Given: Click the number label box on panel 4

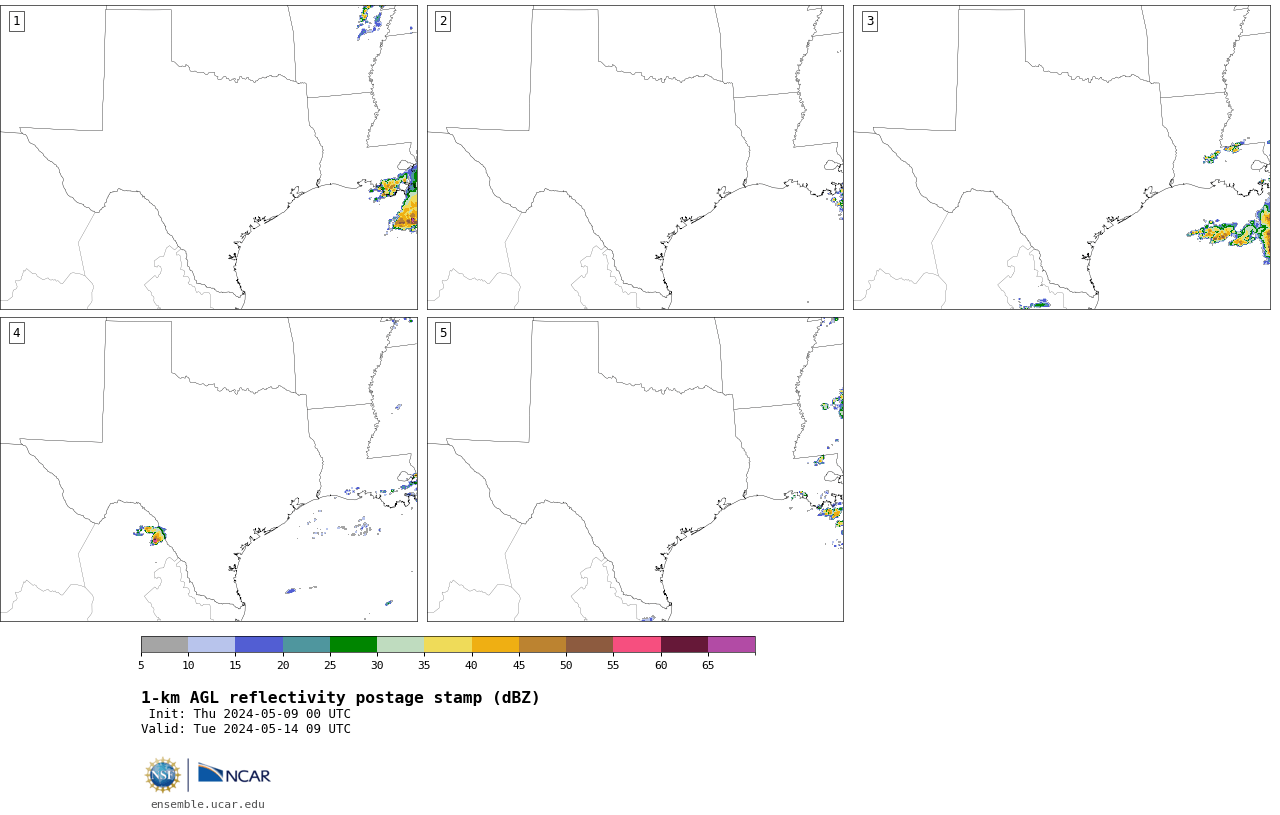Looking at the screenshot, I should 16,333.
